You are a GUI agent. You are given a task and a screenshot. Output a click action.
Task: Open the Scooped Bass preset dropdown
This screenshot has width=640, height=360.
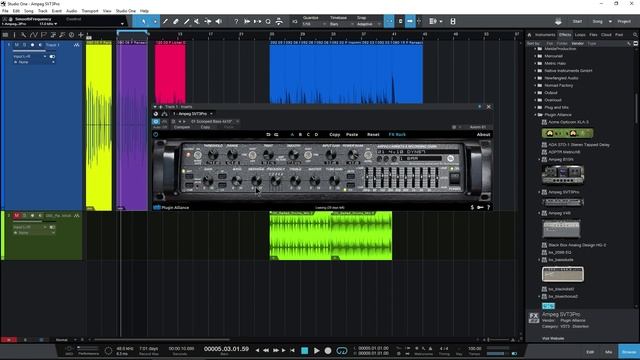coord(215,122)
